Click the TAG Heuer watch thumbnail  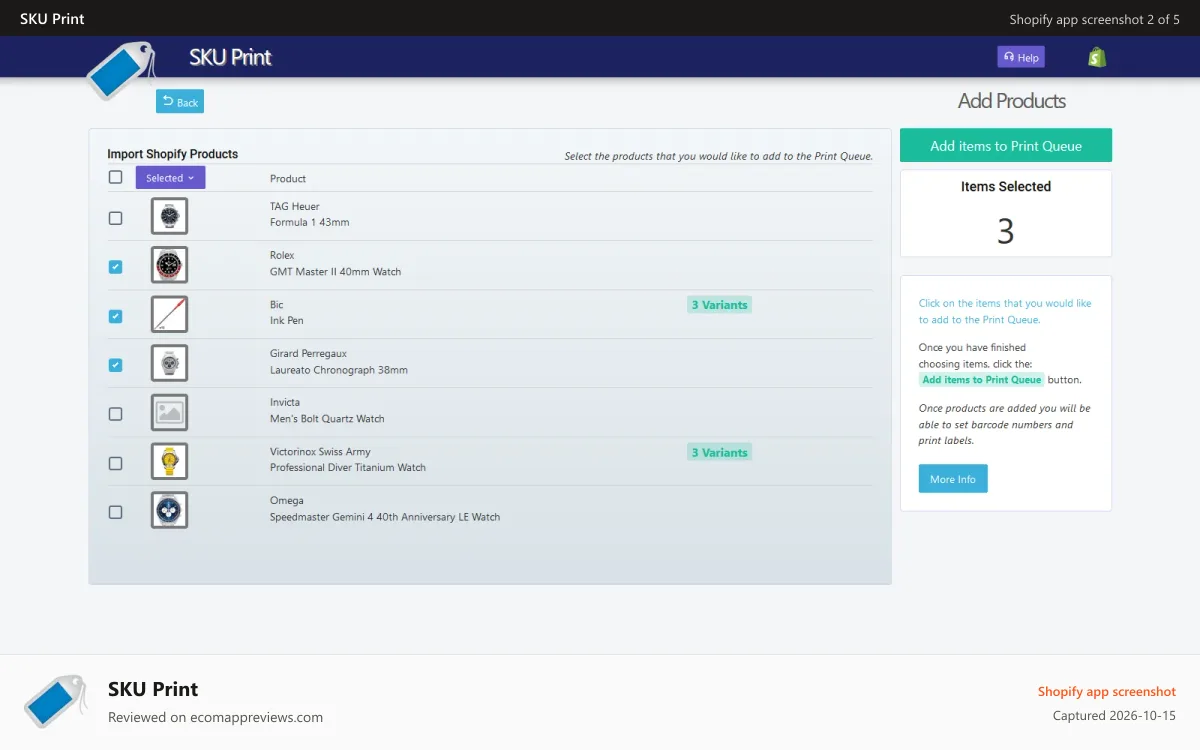pos(169,216)
